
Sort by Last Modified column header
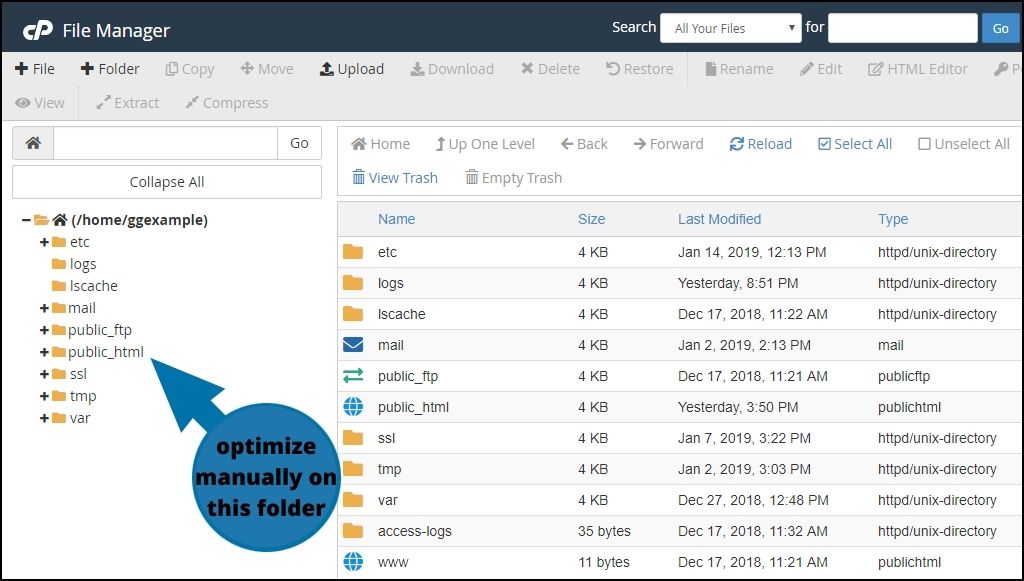pos(719,219)
